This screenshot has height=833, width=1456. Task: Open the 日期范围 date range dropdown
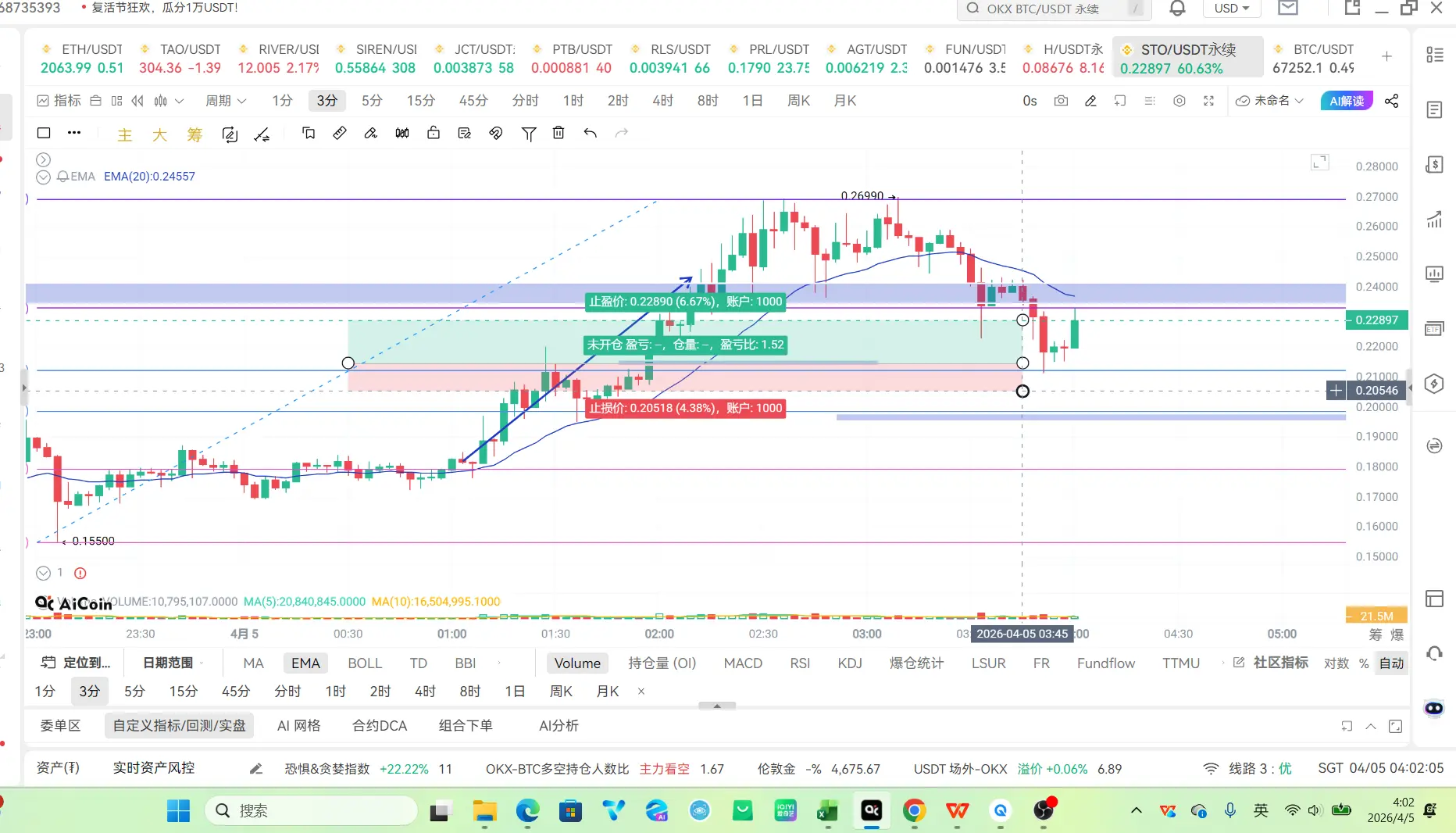coord(173,663)
